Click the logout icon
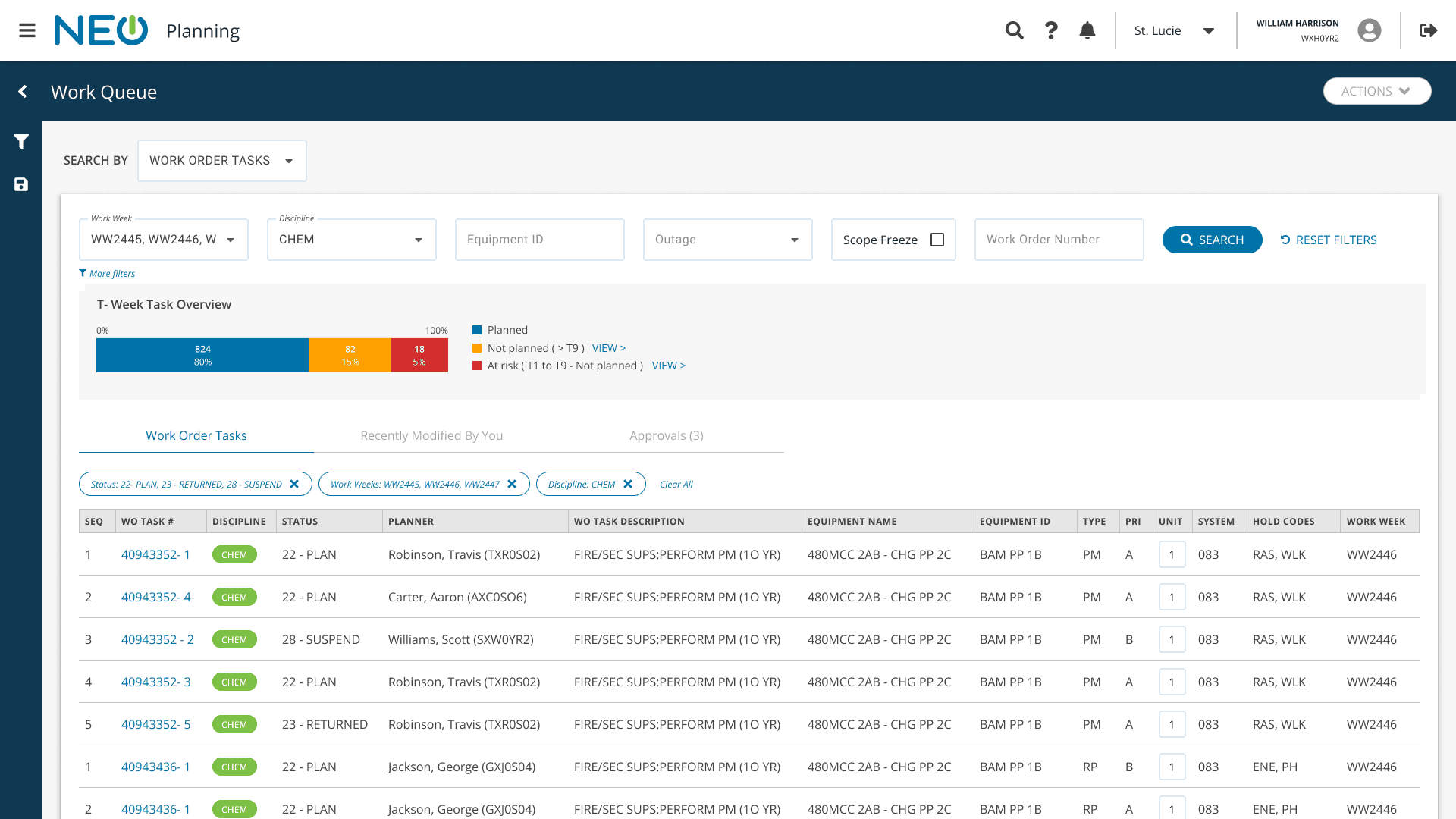1456x819 pixels. [x=1429, y=30]
